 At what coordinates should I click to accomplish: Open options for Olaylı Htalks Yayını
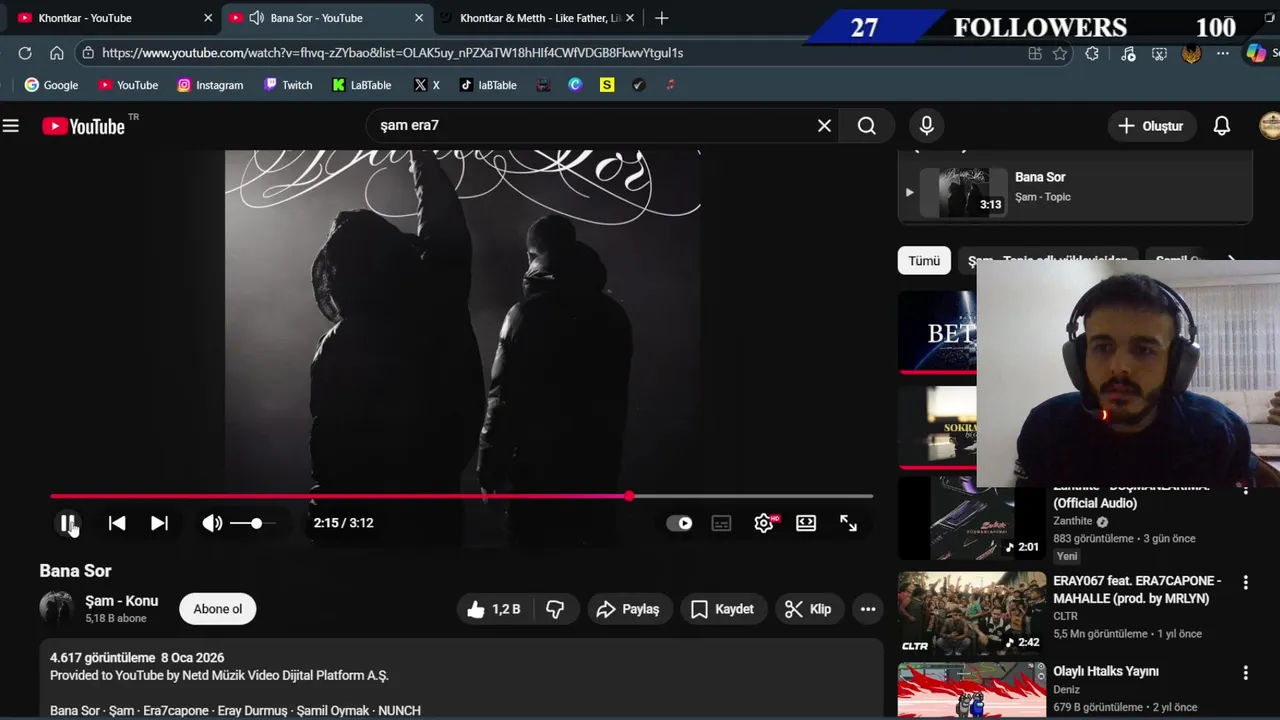pos(1245,673)
